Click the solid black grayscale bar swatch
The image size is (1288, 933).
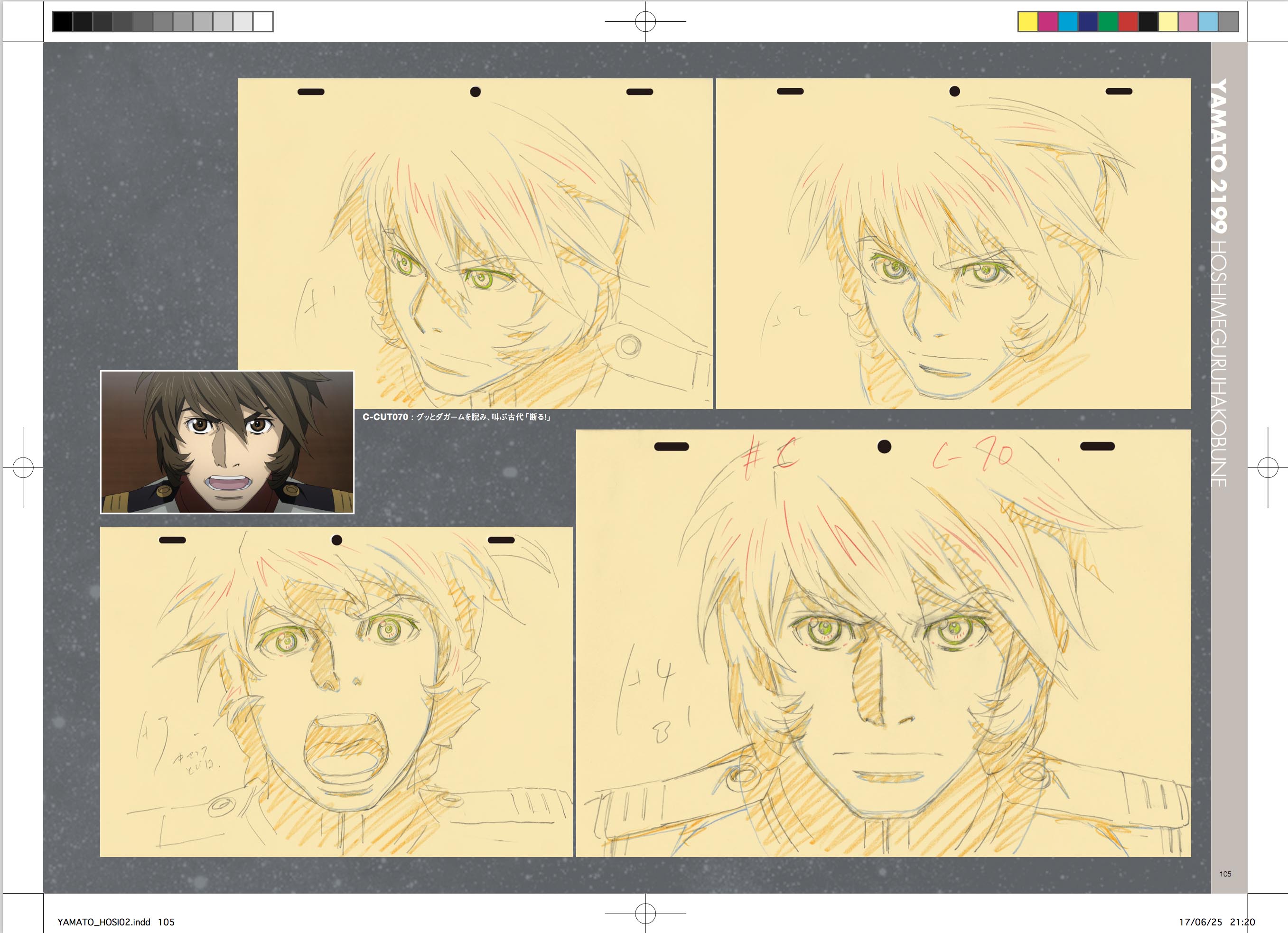63,21
